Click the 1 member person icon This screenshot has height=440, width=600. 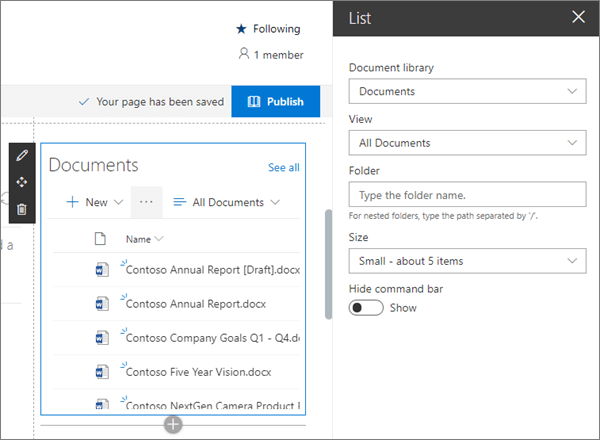[243, 55]
